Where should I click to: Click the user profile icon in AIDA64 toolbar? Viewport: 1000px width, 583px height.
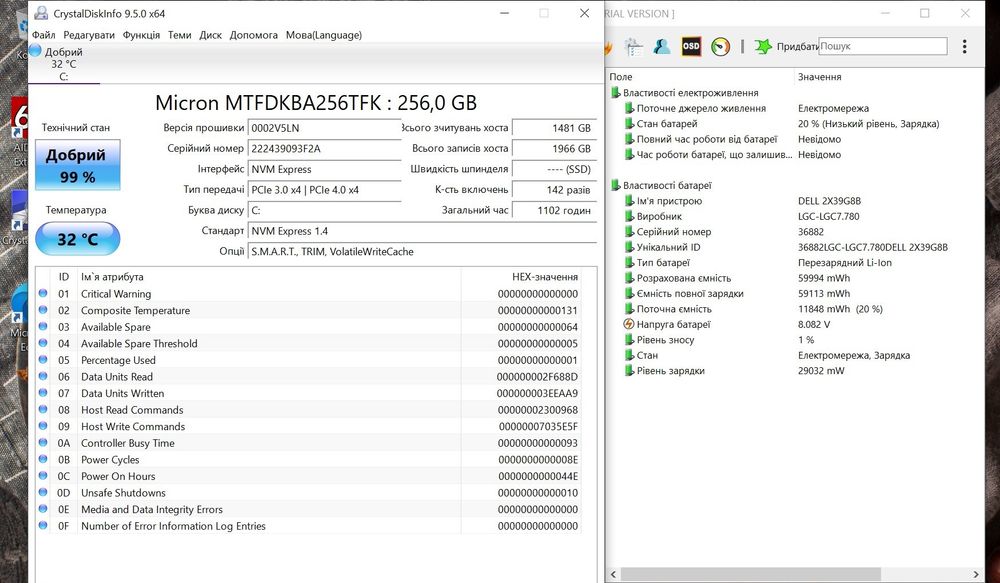coord(662,47)
